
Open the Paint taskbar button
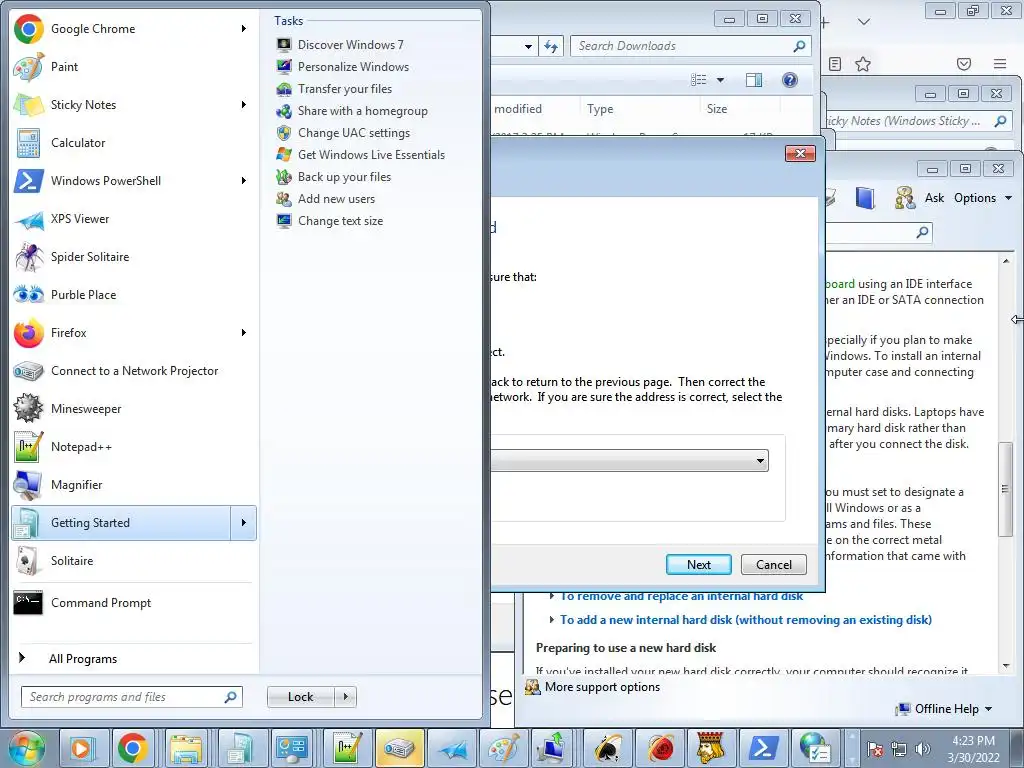pyautogui.click(x=504, y=748)
